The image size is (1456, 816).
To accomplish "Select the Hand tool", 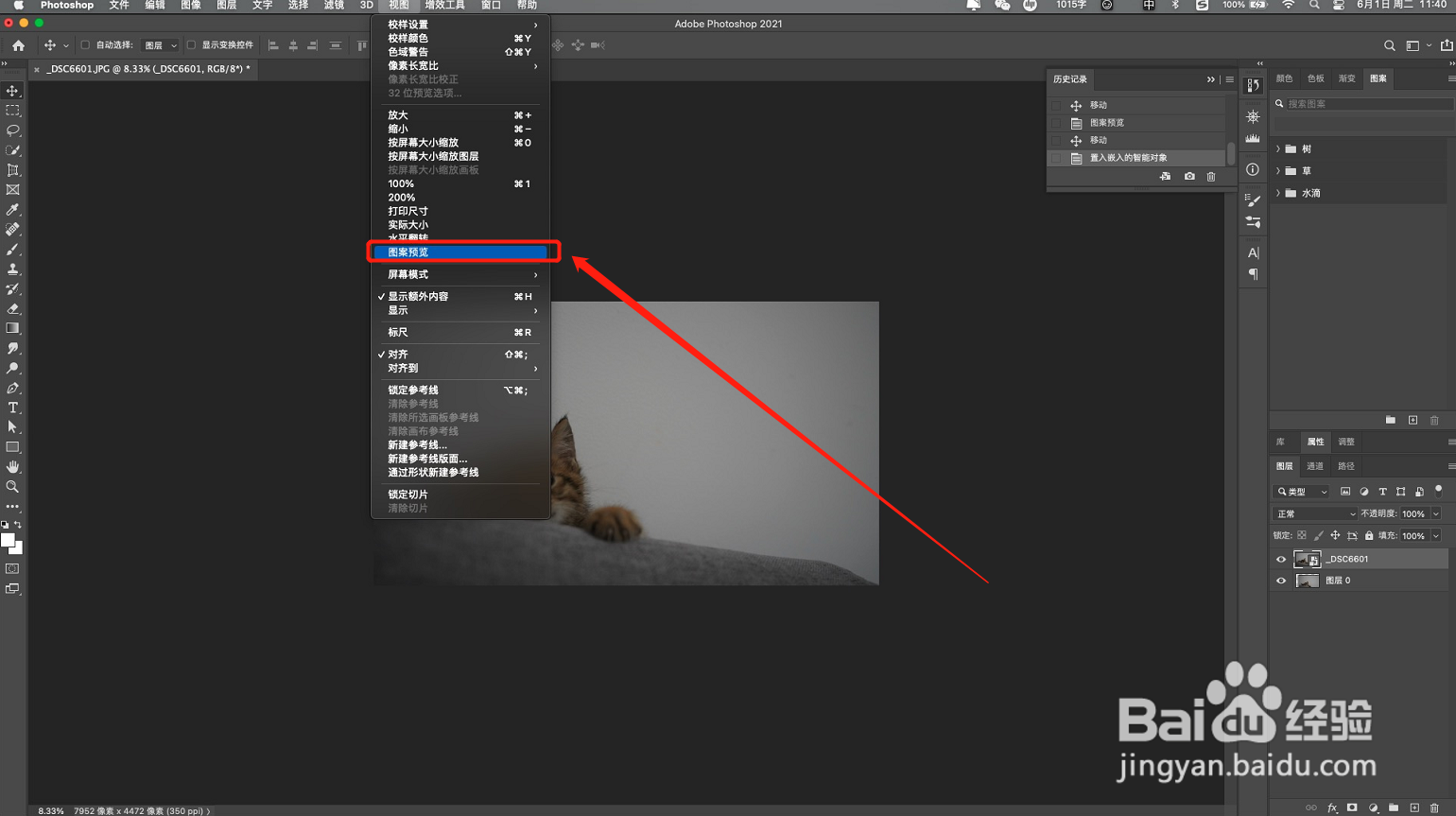I will pyautogui.click(x=12, y=467).
